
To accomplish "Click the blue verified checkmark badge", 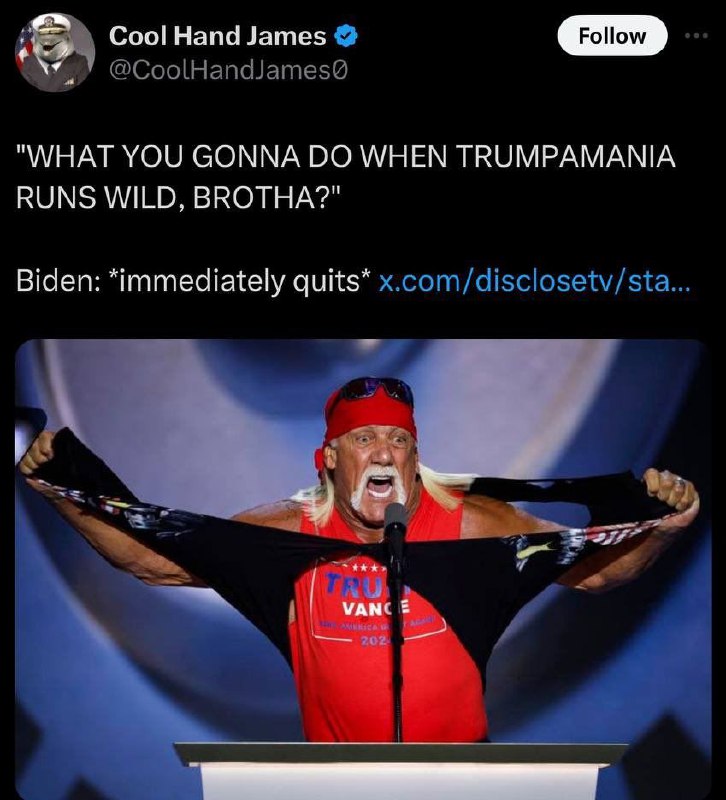I will [x=345, y=36].
